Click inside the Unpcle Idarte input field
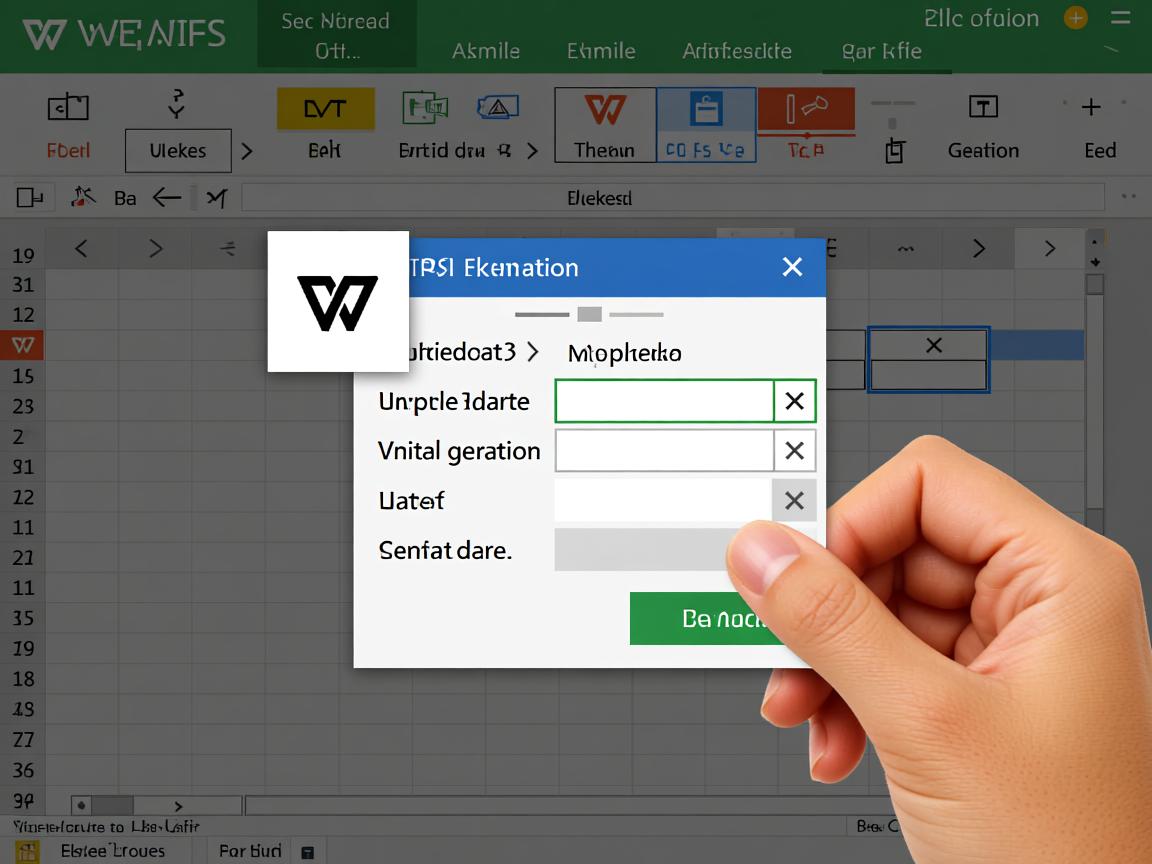 tap(664, 401)
